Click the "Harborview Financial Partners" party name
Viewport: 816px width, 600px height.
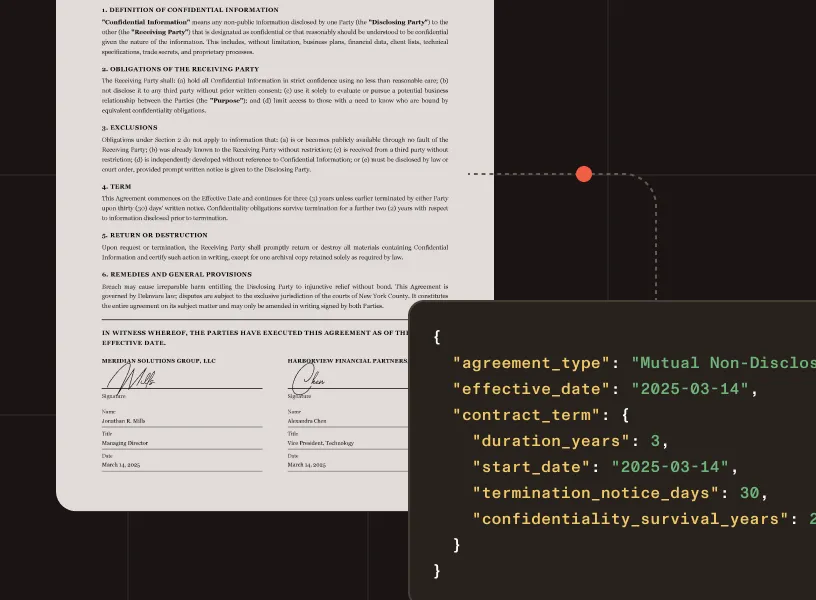348,361
